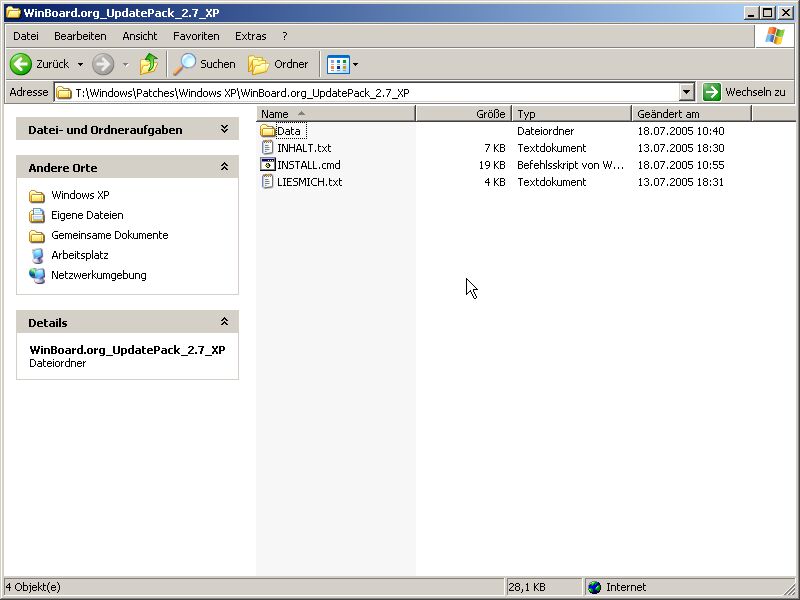The width and height of the screenshot is (800, 600).
Task: Click the Windows XP folder icon in sidebar
Action: pos(37,196)
